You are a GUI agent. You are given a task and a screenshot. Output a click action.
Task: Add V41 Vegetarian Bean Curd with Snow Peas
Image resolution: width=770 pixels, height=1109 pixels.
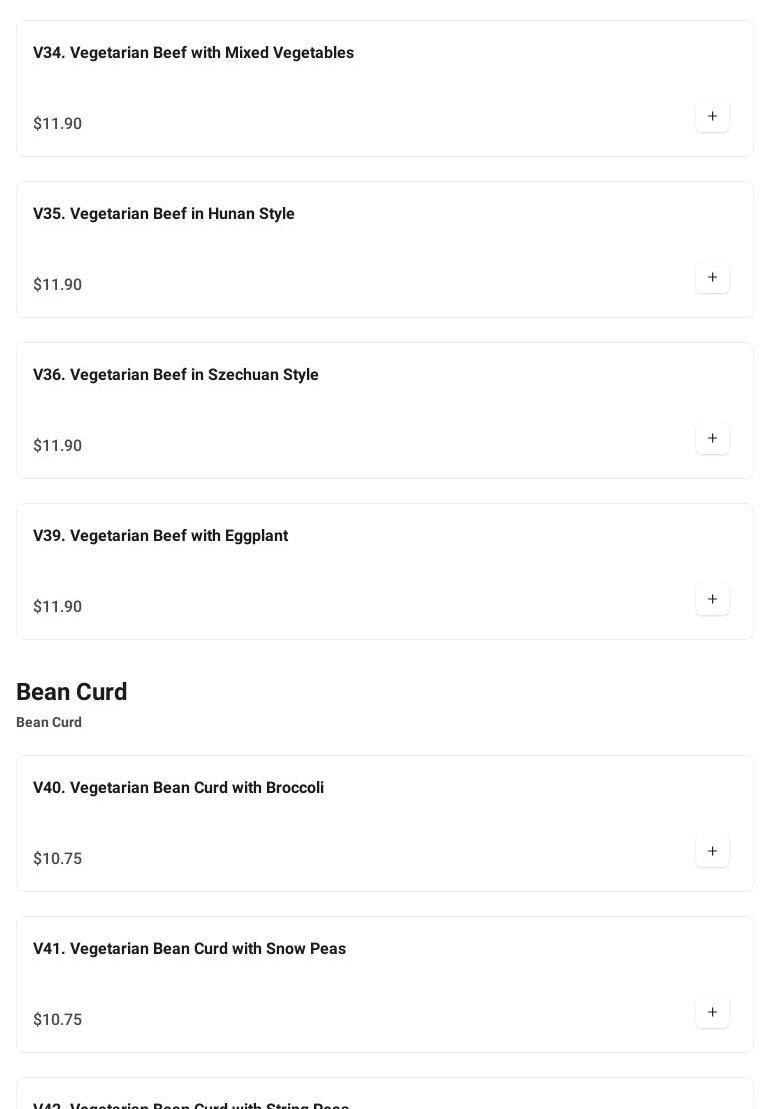click(712, 1012)
